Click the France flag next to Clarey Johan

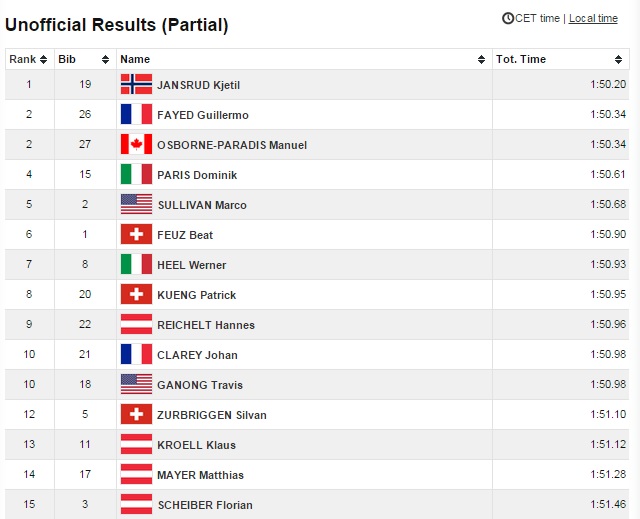point(136,354)
